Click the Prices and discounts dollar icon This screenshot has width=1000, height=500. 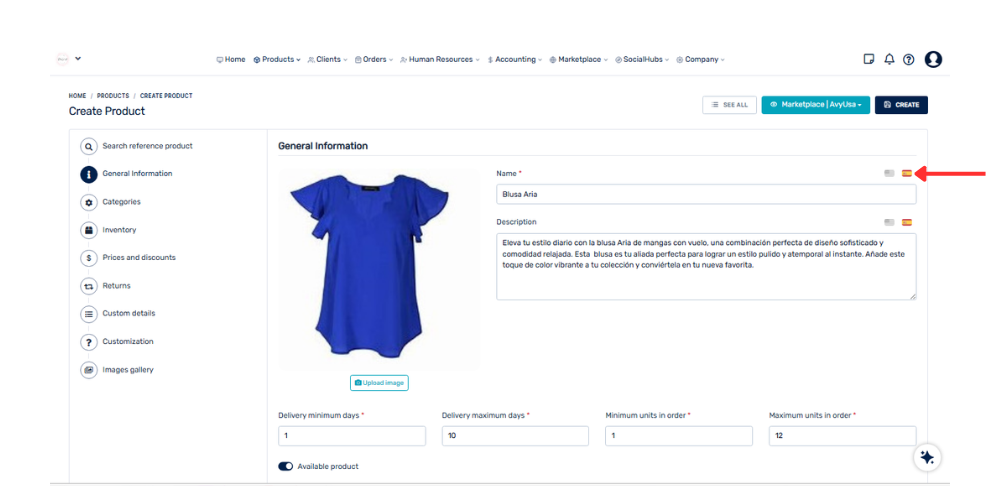(x=89, y=258)
